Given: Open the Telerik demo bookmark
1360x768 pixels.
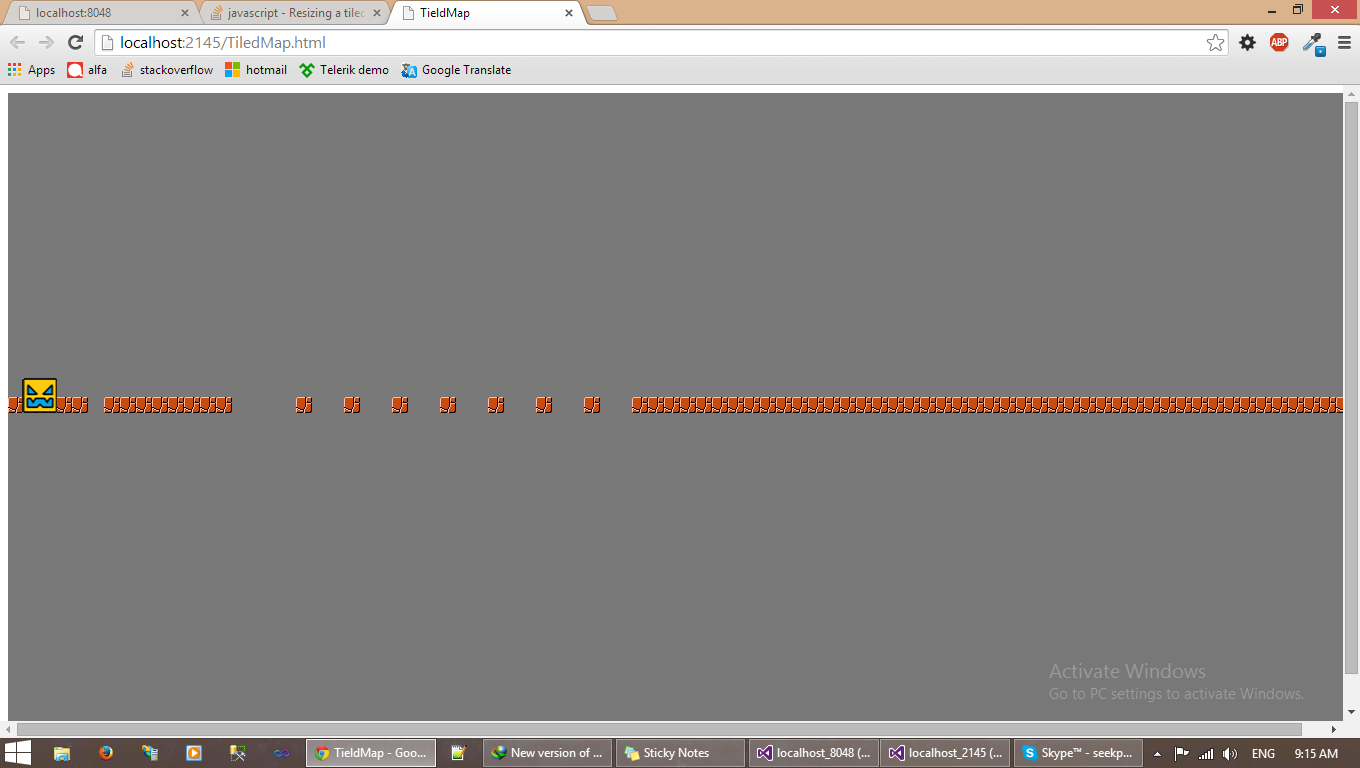Looking at the screenshot, I should [x=344, y=70].
